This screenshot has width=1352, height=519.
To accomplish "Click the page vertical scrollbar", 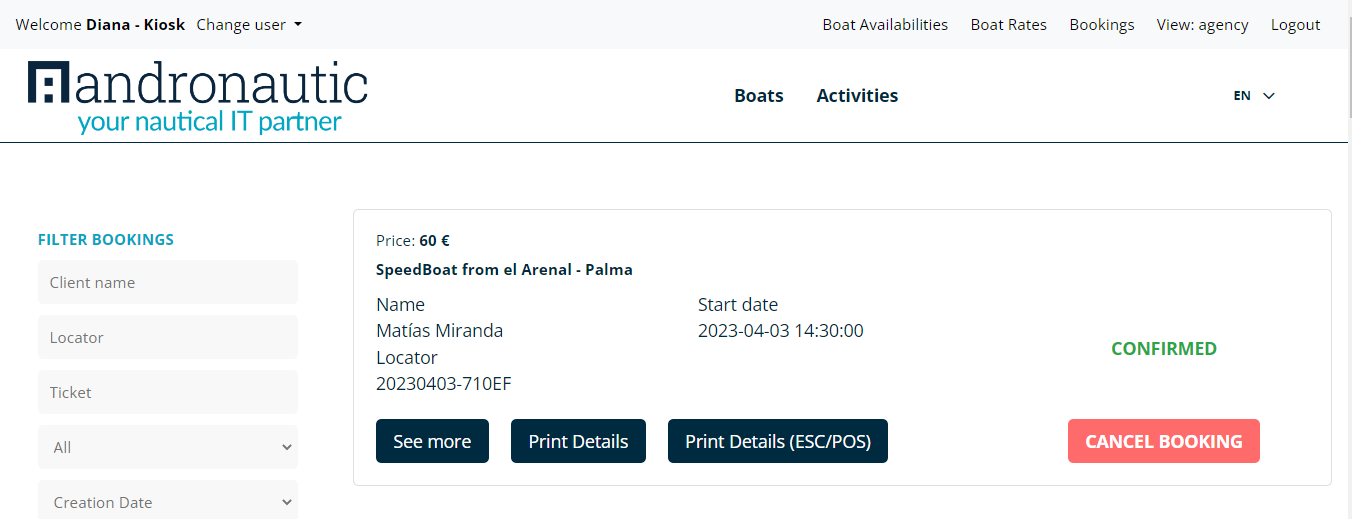I will point(1345,260).
